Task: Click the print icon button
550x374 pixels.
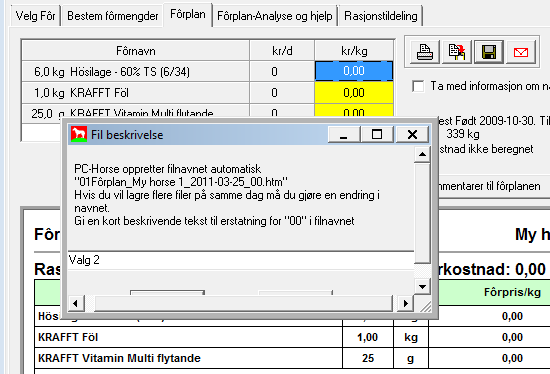Action: 425,52
